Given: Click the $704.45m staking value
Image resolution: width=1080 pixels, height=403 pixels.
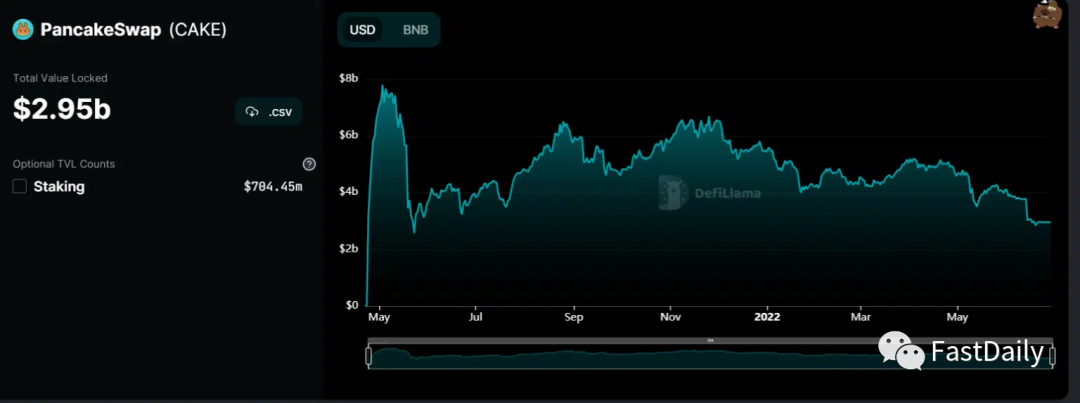Looking at the screenshot, I should (x=273, y=186).
